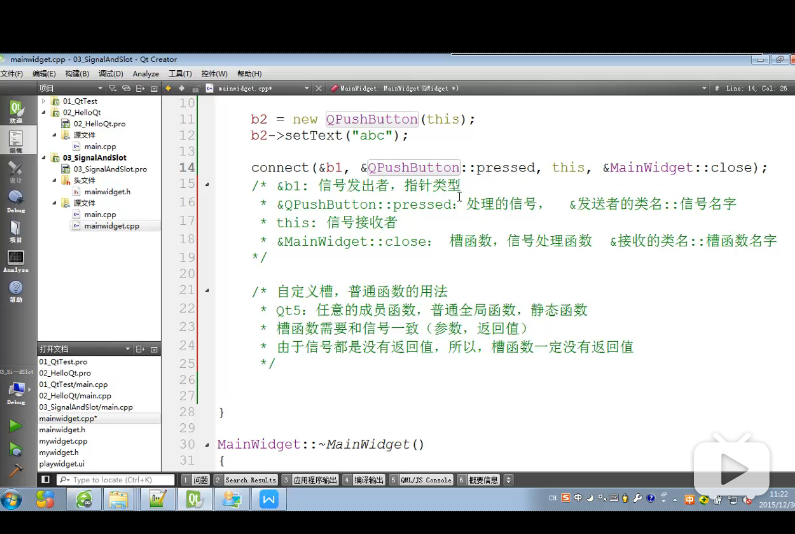Collapse the 头文件 headers folder
The height and width of the screenshot is (534, 795).
click(54, 180)
